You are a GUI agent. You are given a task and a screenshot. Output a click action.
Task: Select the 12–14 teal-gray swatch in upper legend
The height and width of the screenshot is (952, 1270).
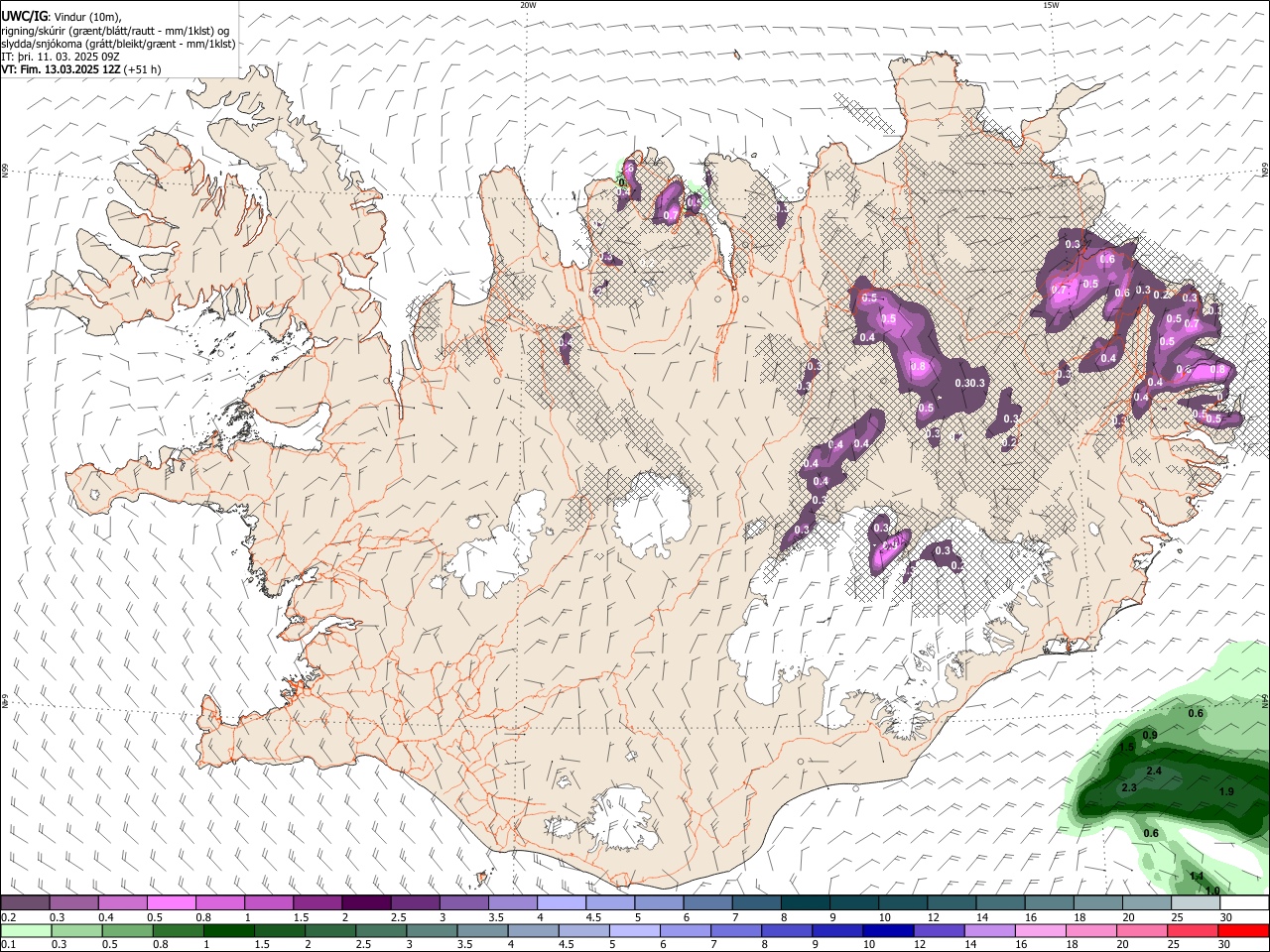952,903
